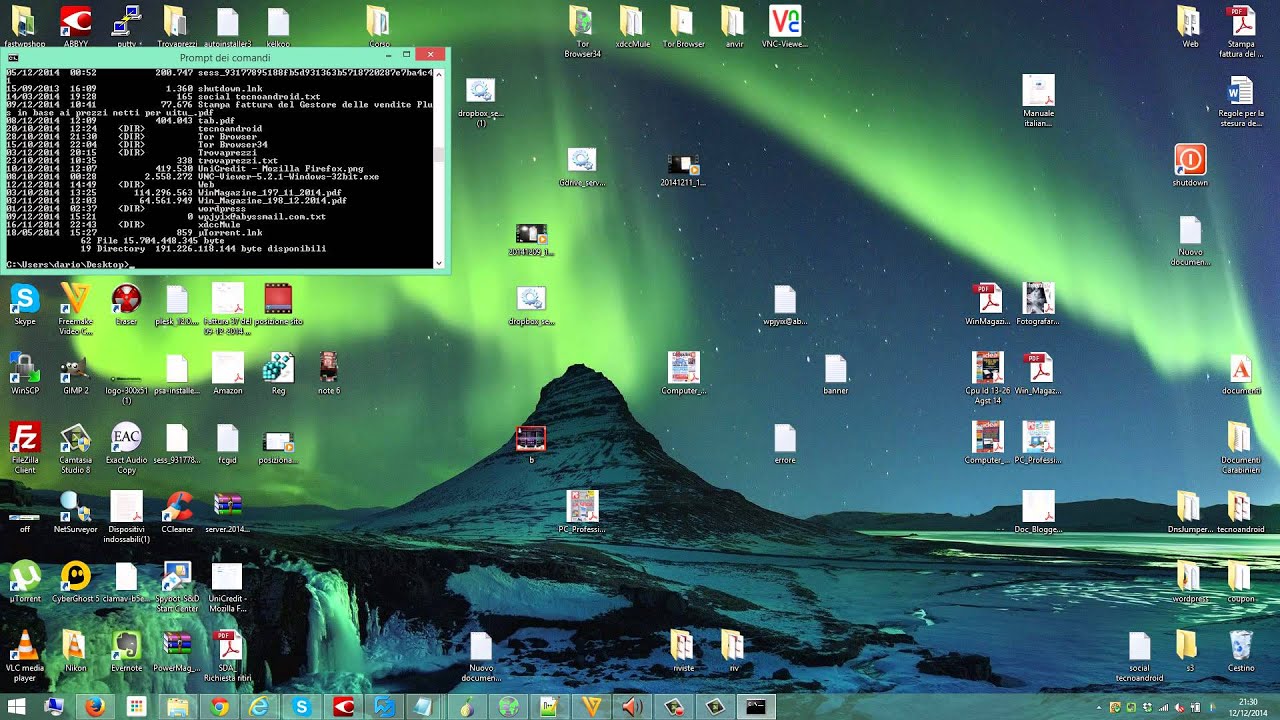This screenshot has height=720, width=1280.
Task: Show hidden system tray icons arrow
Action: tap(1099, 708)
